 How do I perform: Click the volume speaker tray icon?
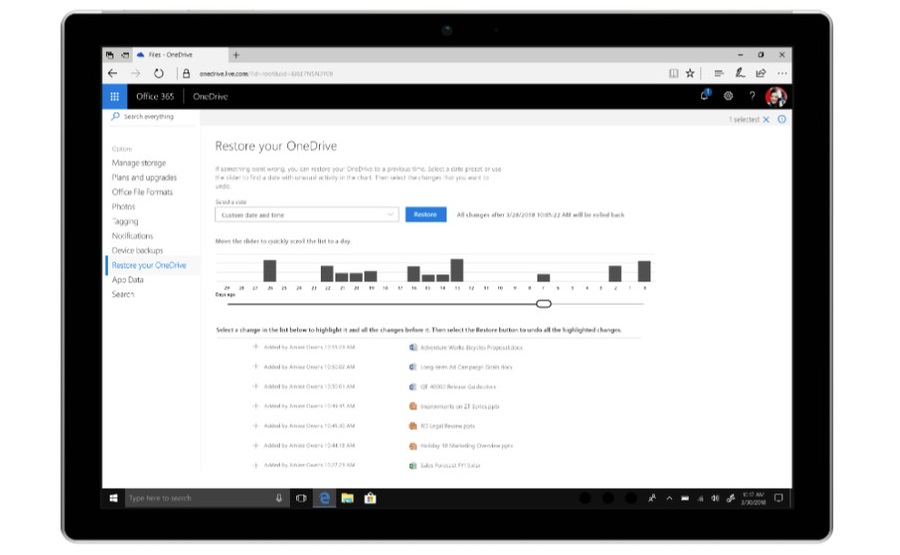click(x=715, y=498)
